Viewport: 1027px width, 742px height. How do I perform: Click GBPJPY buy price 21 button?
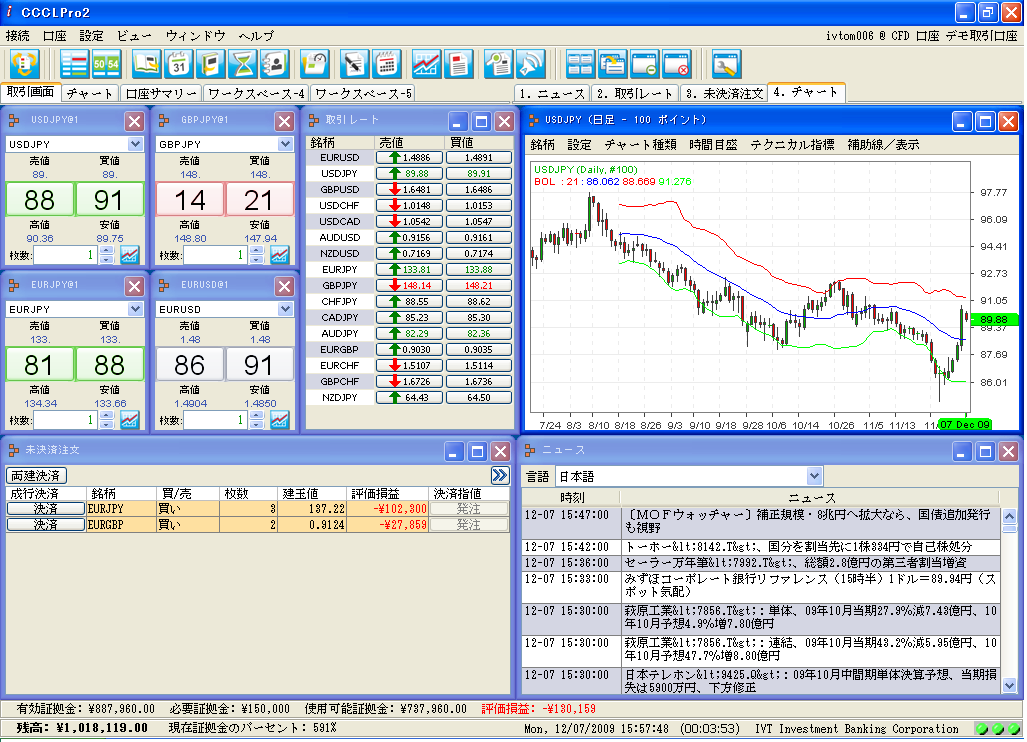point(259,200)
